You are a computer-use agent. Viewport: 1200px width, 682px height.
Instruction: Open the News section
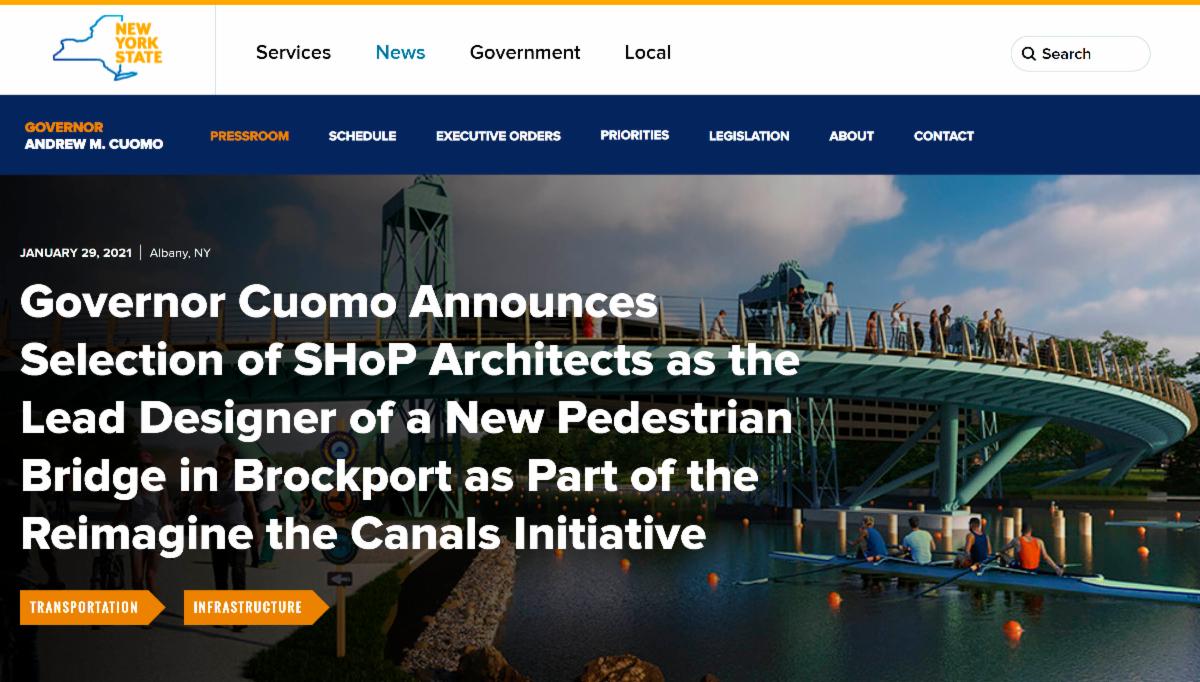[400, 52]
